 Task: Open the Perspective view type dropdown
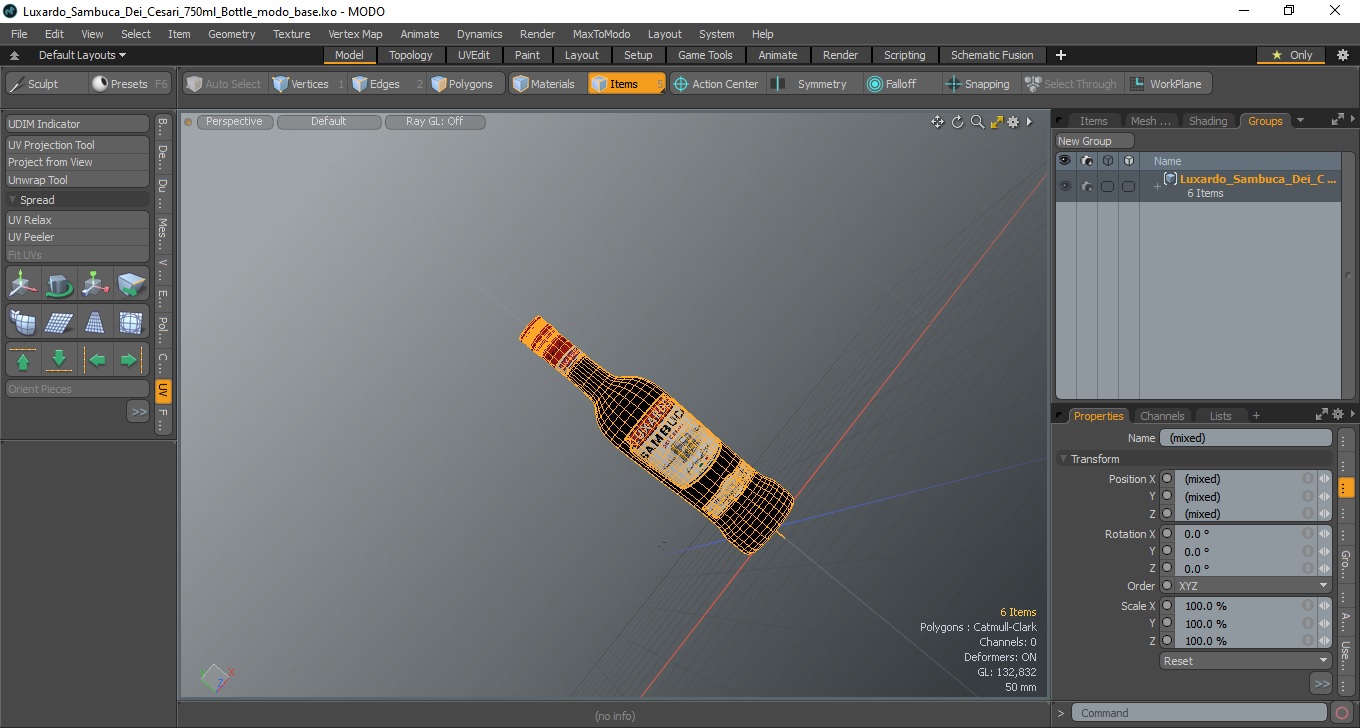pos(234,122)
